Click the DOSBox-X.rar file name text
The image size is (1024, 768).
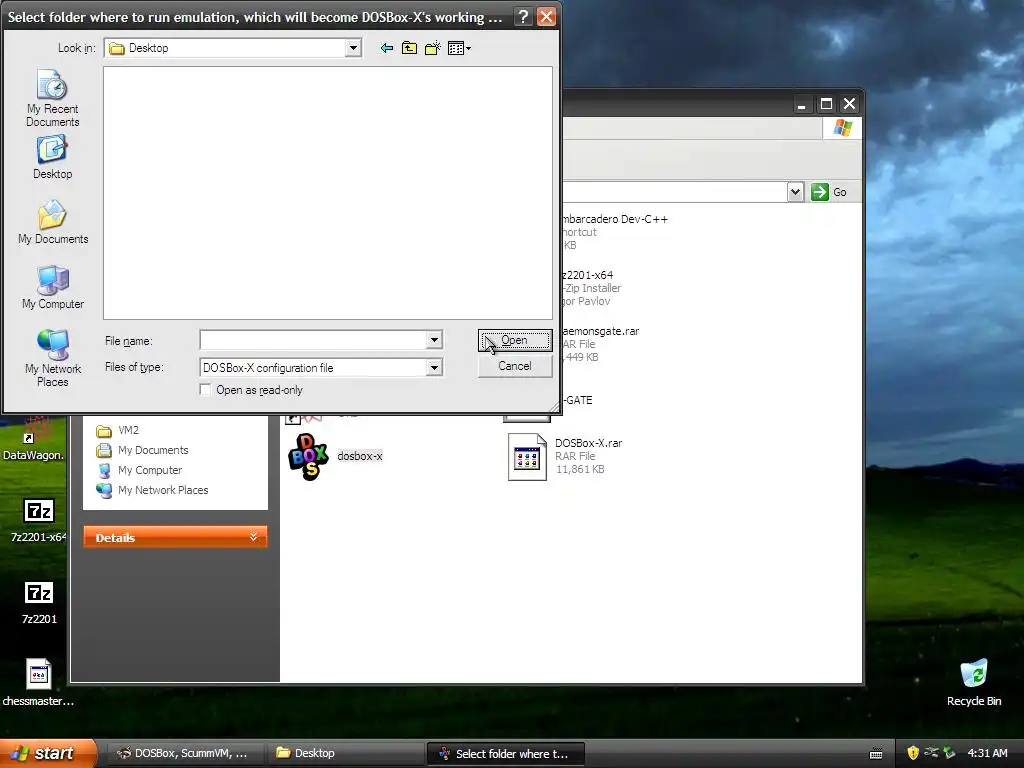click(x=588, y=443)
